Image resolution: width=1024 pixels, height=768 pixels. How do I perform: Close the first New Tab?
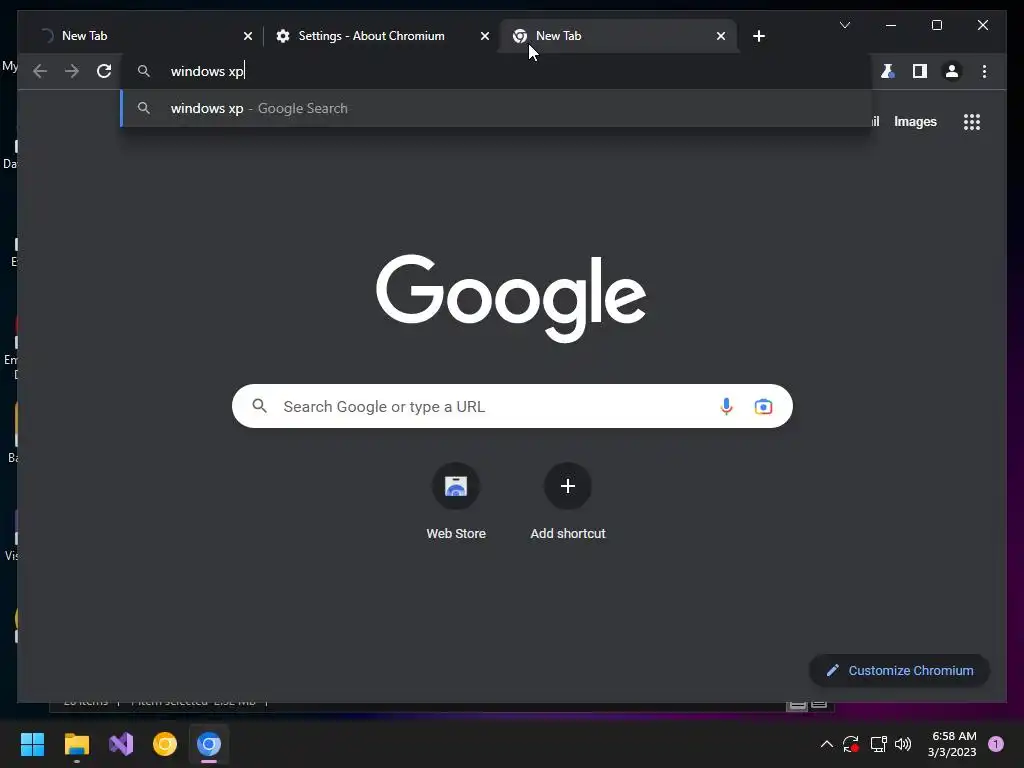pyautogui.click(x=248, y=36)
